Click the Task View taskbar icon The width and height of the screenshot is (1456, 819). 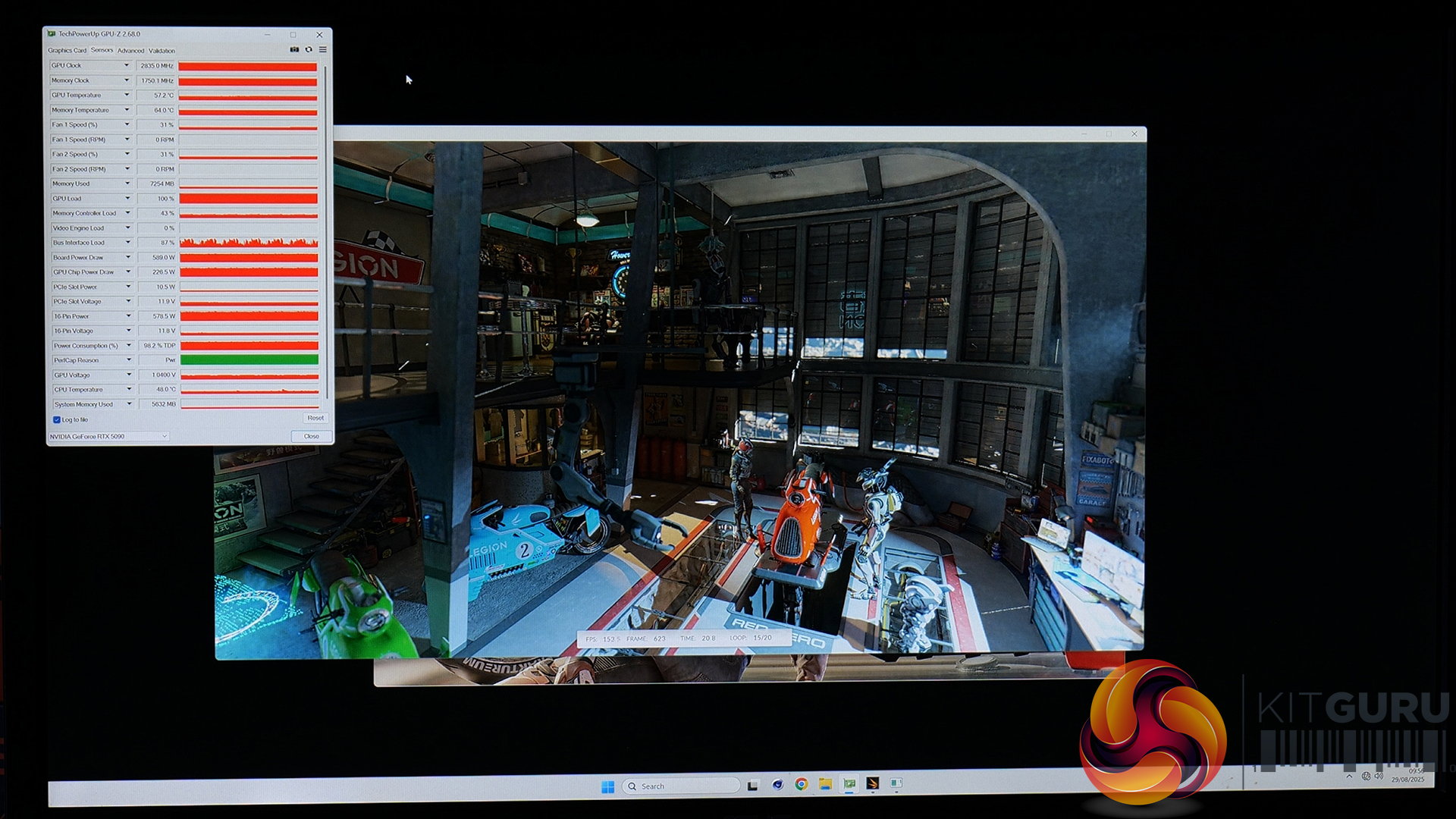[752, 786]
